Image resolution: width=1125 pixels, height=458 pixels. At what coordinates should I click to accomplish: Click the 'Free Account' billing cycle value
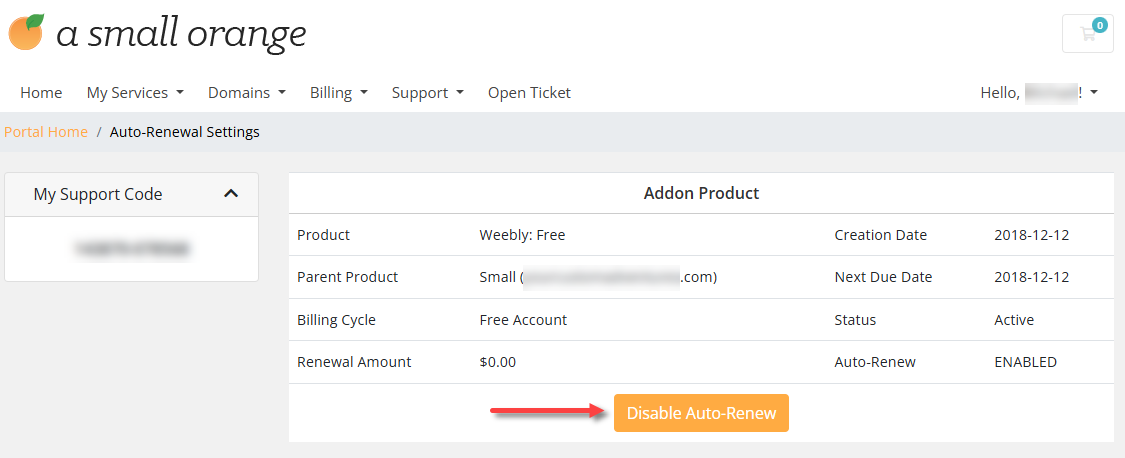tap(523, 320)
